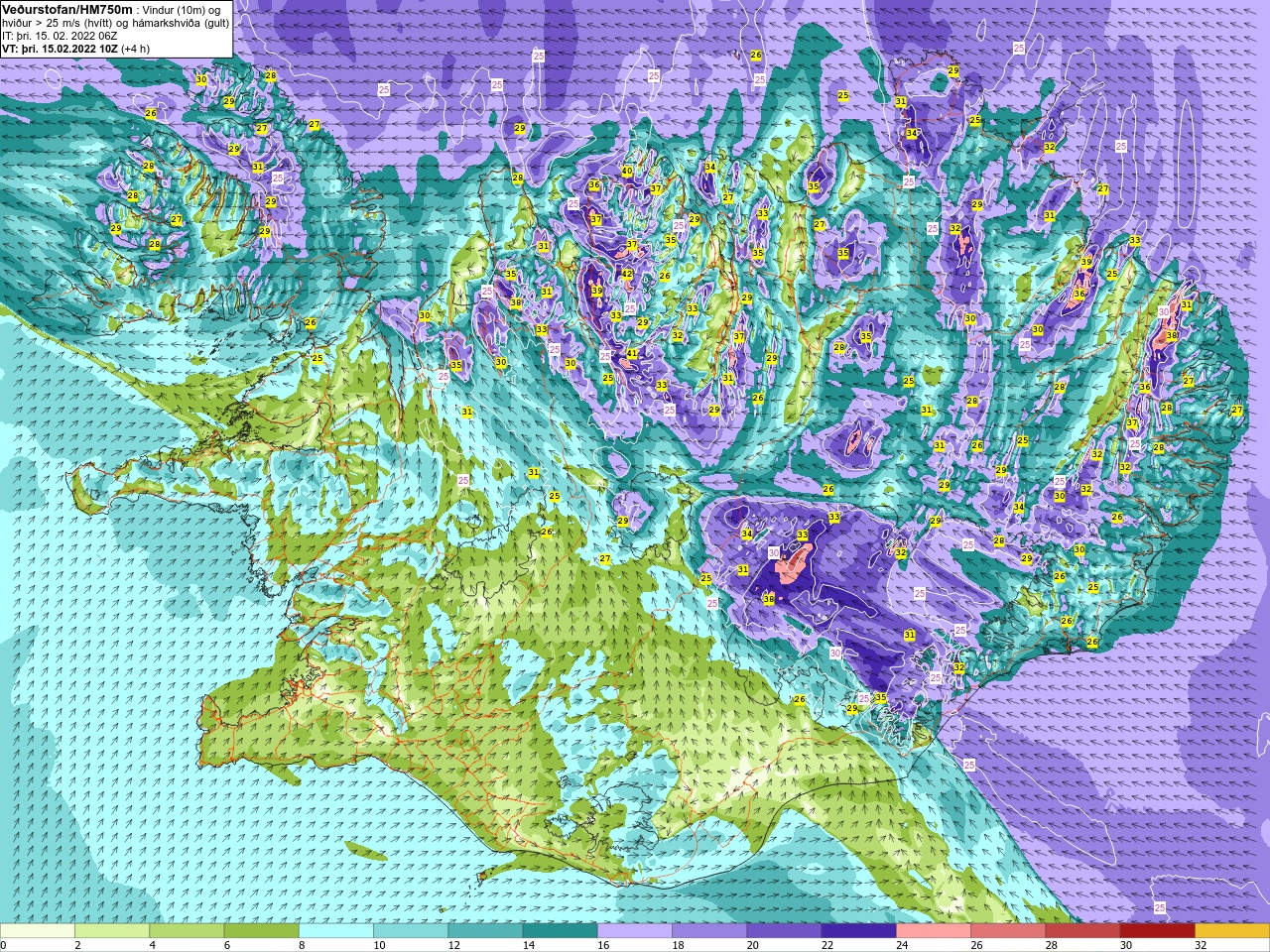This screenshot has width=1270, height=952.
Task: Click the '32' tick label on color scale
Action: 1200,945
